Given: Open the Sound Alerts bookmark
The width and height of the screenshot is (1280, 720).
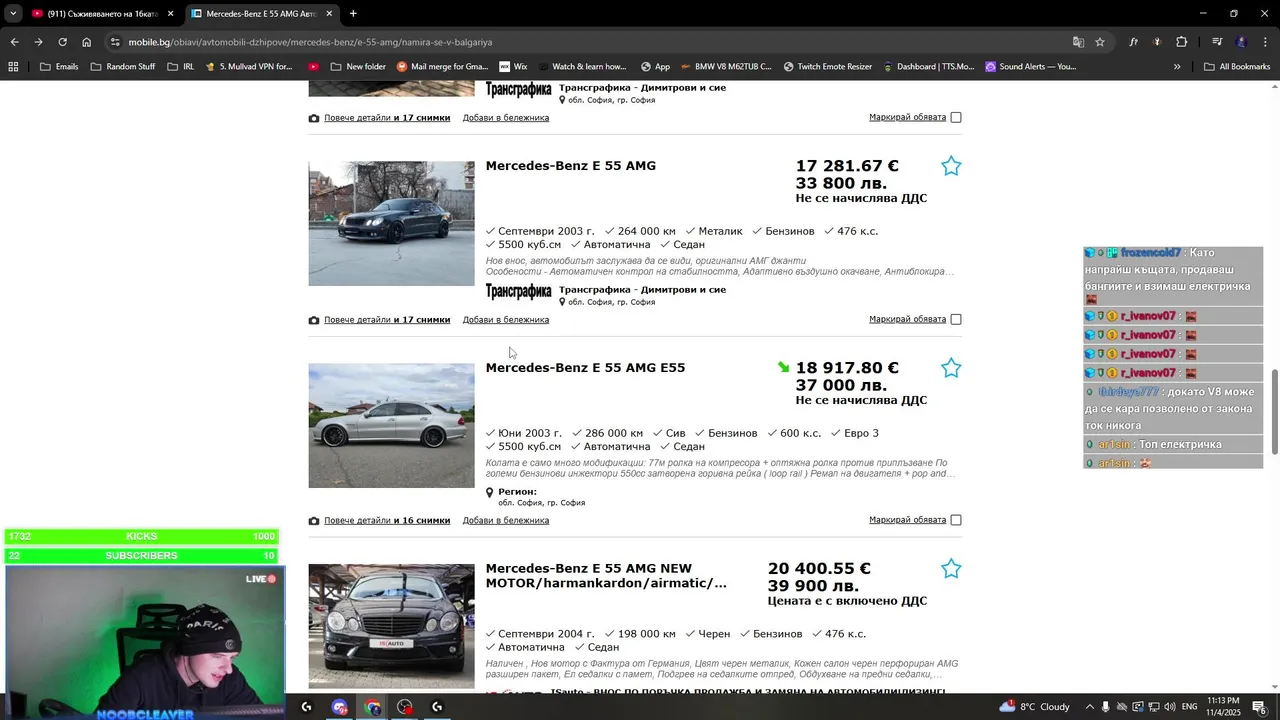Looking at the screenshot, I should point(1030,67).
